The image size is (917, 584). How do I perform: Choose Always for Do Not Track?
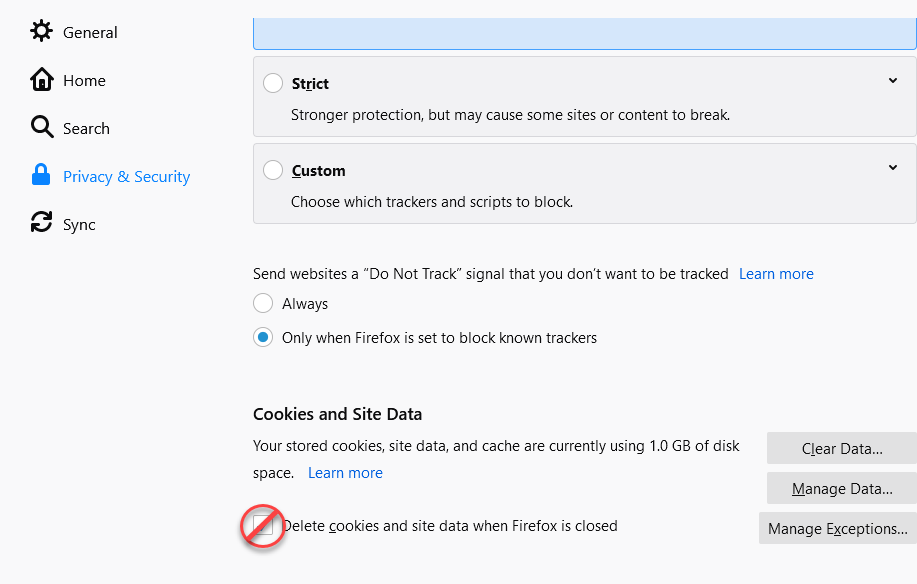click(263, 303)
